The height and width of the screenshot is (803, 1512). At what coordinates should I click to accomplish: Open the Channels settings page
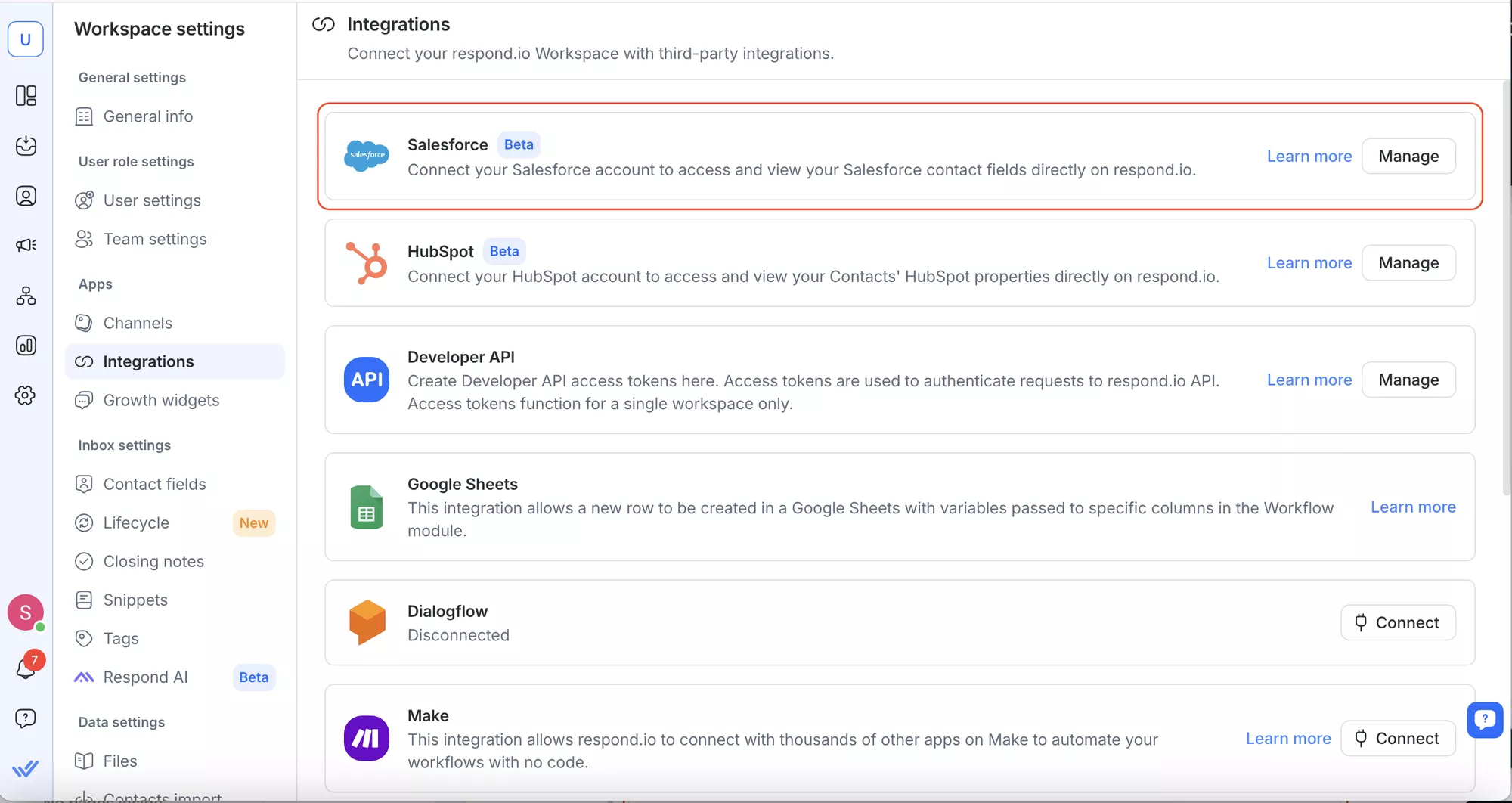click(138, 323)
